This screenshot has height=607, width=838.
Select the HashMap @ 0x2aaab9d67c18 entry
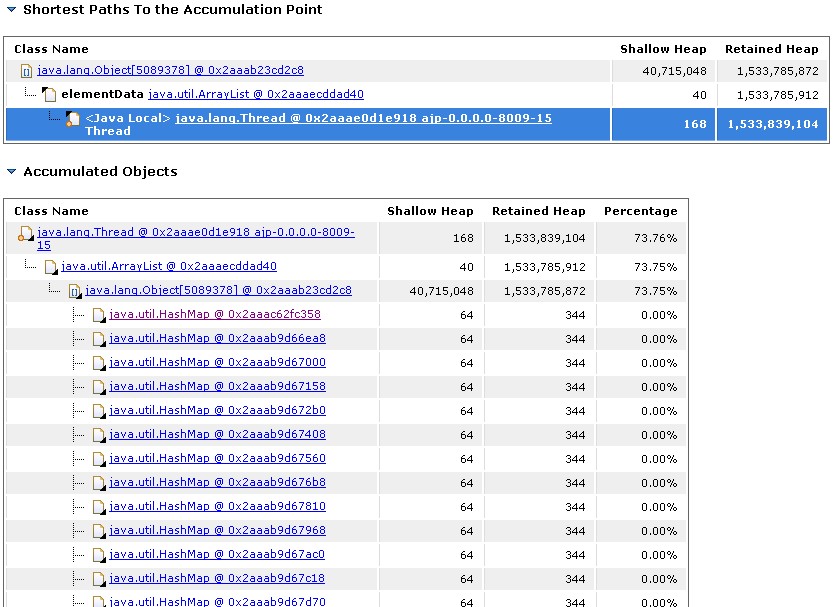[x=217, y=578]
